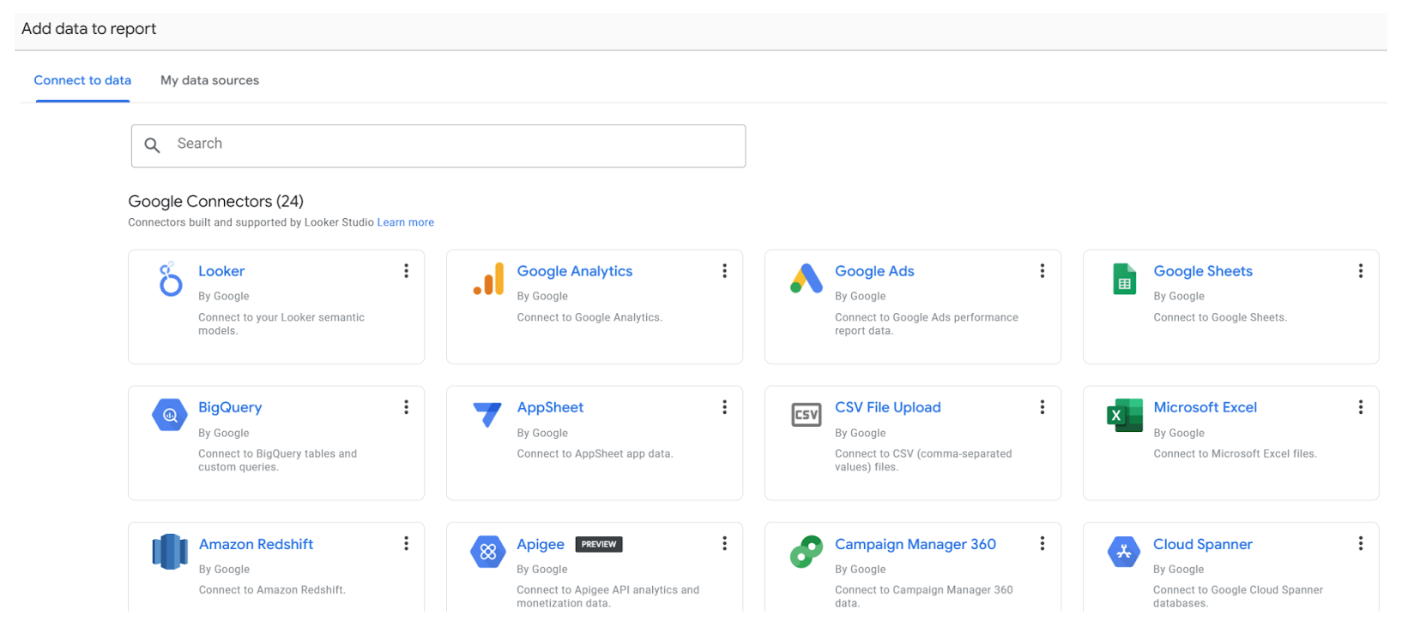The image size is (1405, 643).
Task: Select the Looker connector title
Action: [221, 271]
